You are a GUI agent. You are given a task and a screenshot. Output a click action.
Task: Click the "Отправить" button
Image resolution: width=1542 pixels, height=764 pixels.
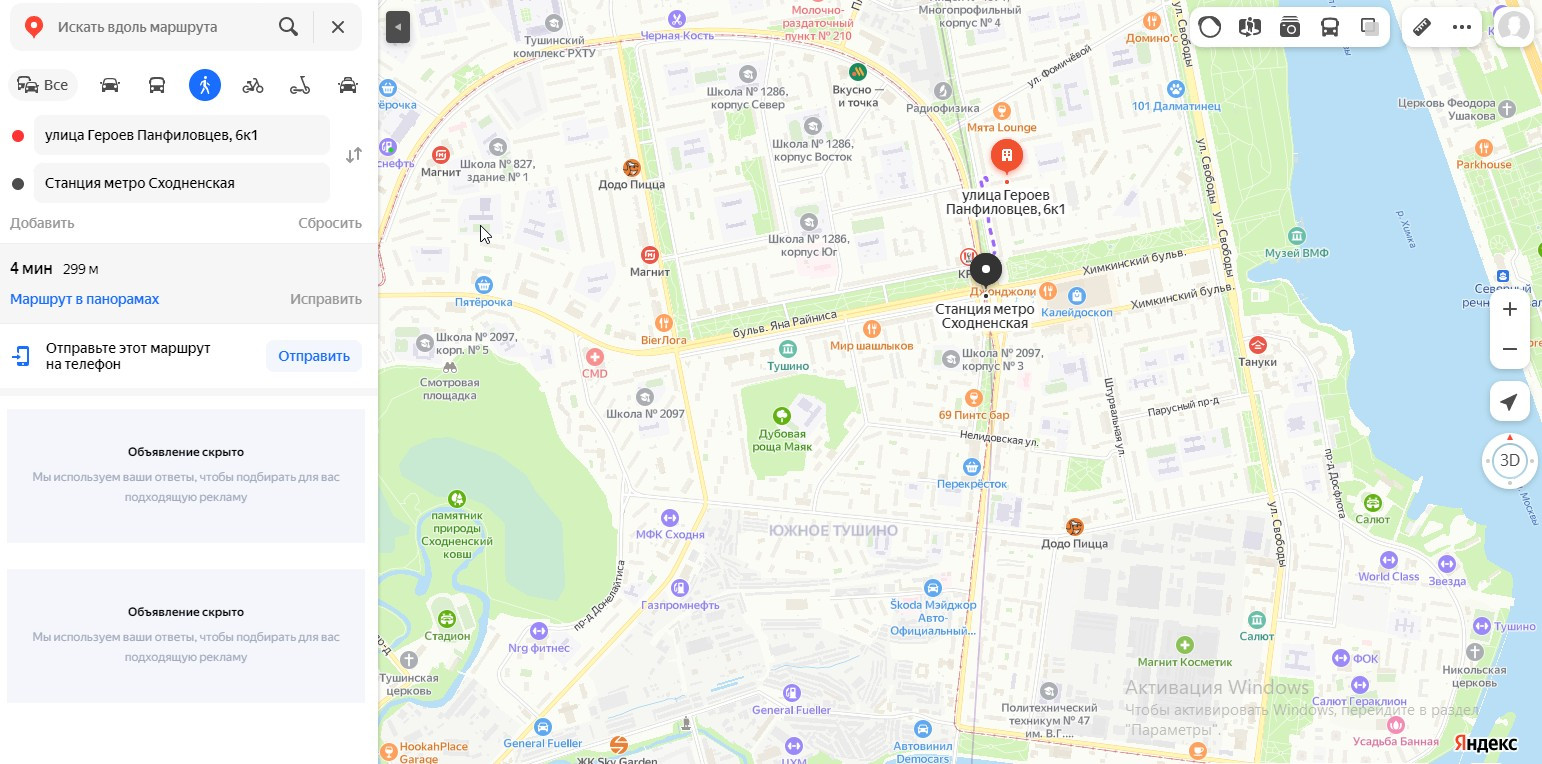tap(314, 356)
